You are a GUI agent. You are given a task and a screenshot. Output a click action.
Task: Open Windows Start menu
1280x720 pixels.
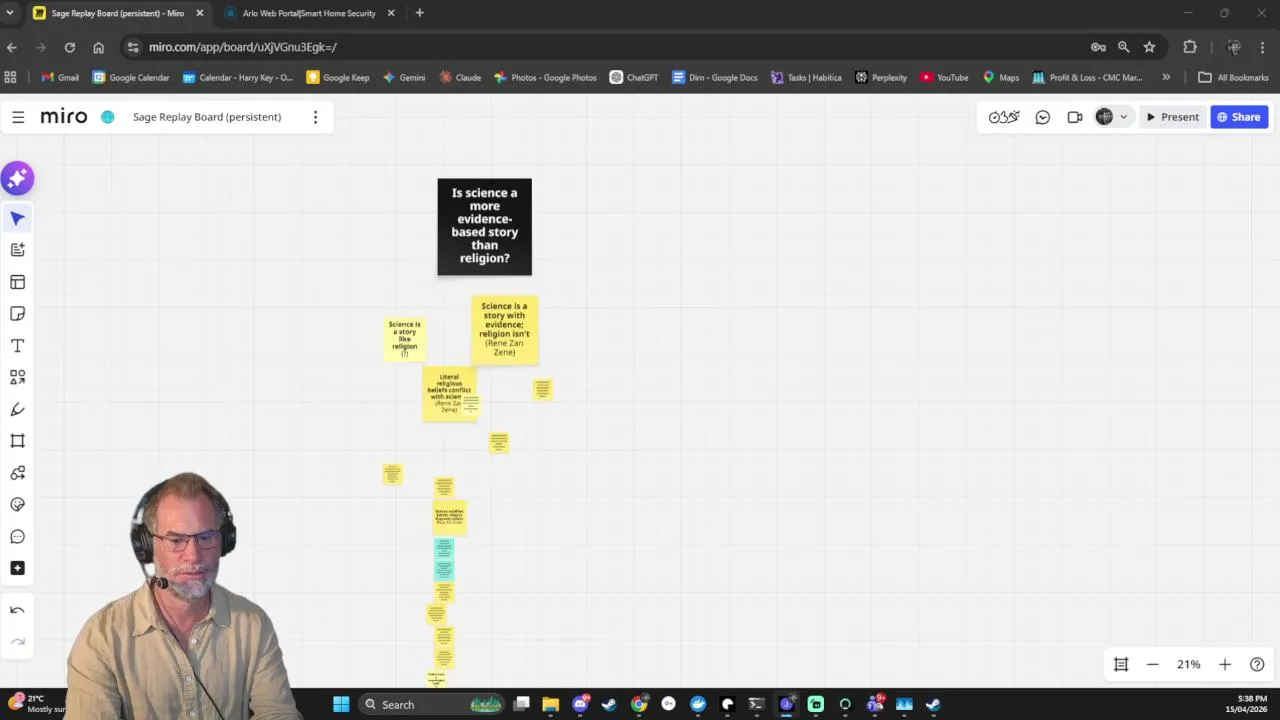(341, 704)
